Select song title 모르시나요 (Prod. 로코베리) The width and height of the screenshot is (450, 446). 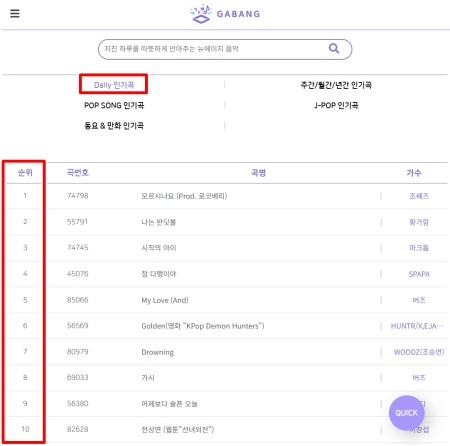coord(184,196)
